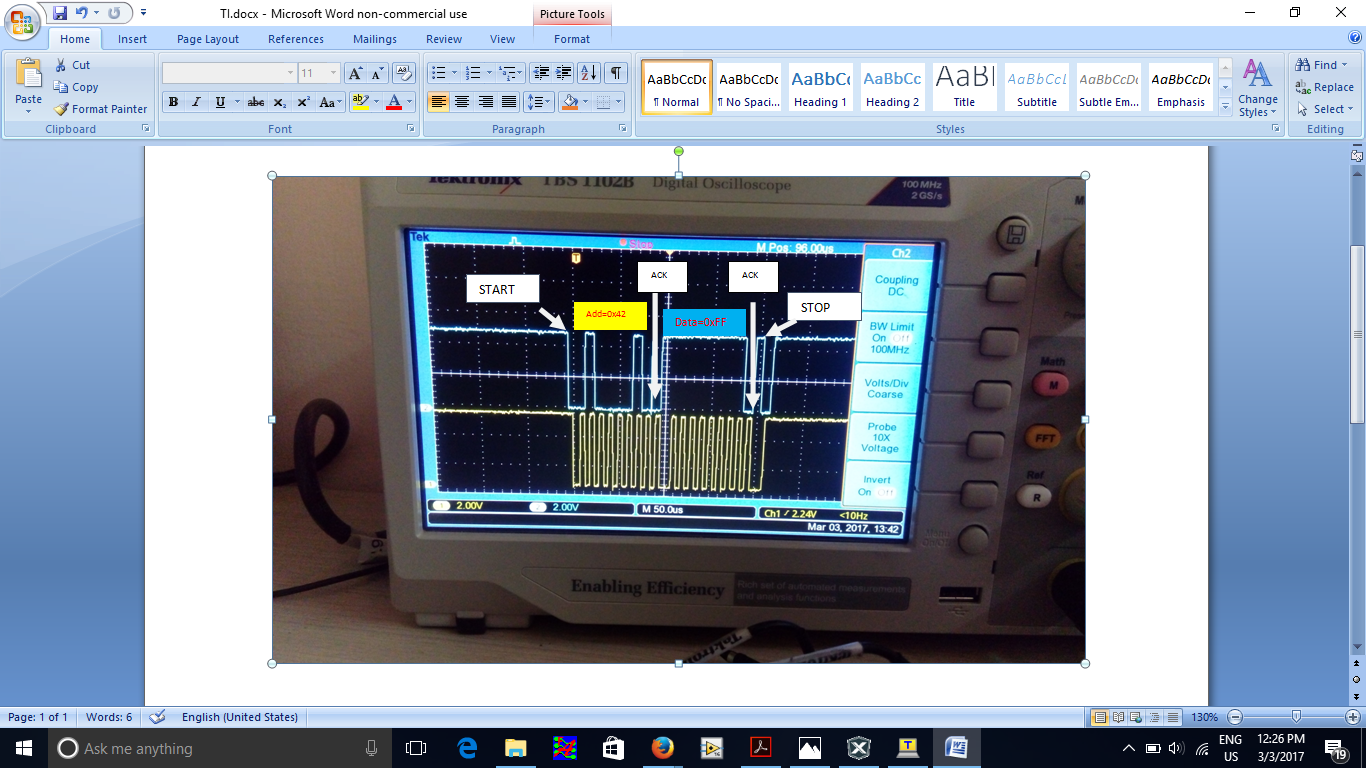Apply the Heading 1 style

[x=820, y=87]
